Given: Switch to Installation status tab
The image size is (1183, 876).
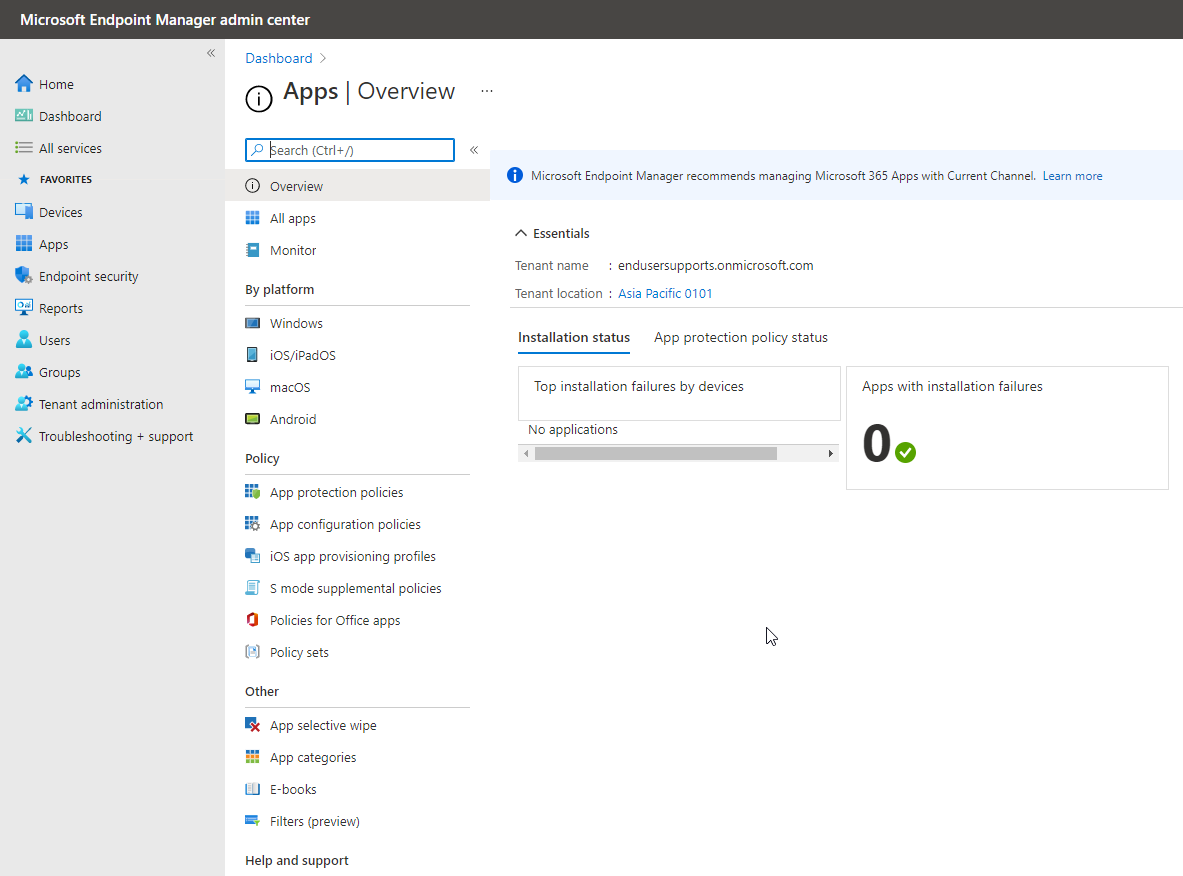Looking at the screenshot, I should tap(573, 337).
